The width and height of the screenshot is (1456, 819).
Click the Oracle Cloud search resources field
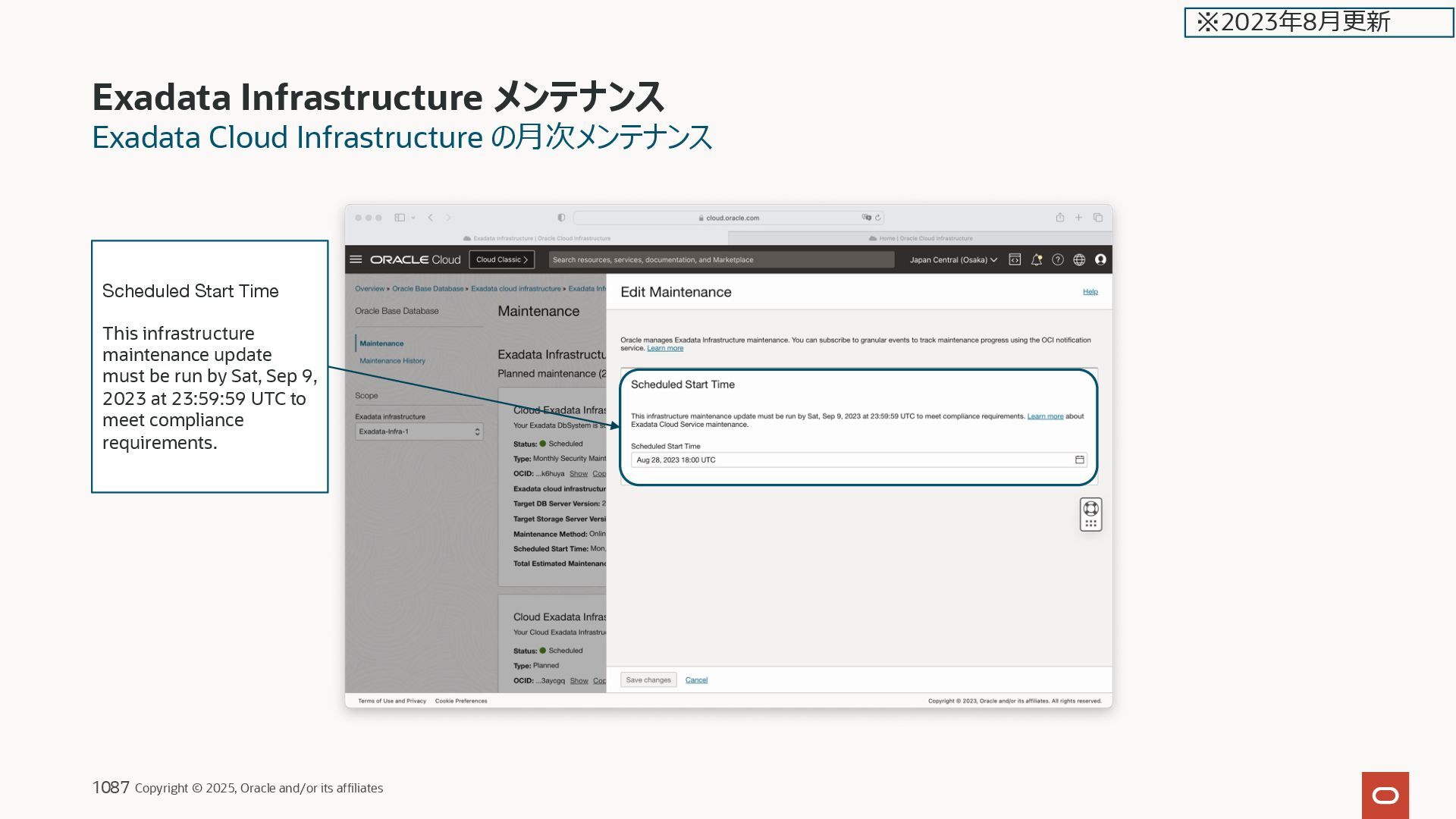point(720,259)
